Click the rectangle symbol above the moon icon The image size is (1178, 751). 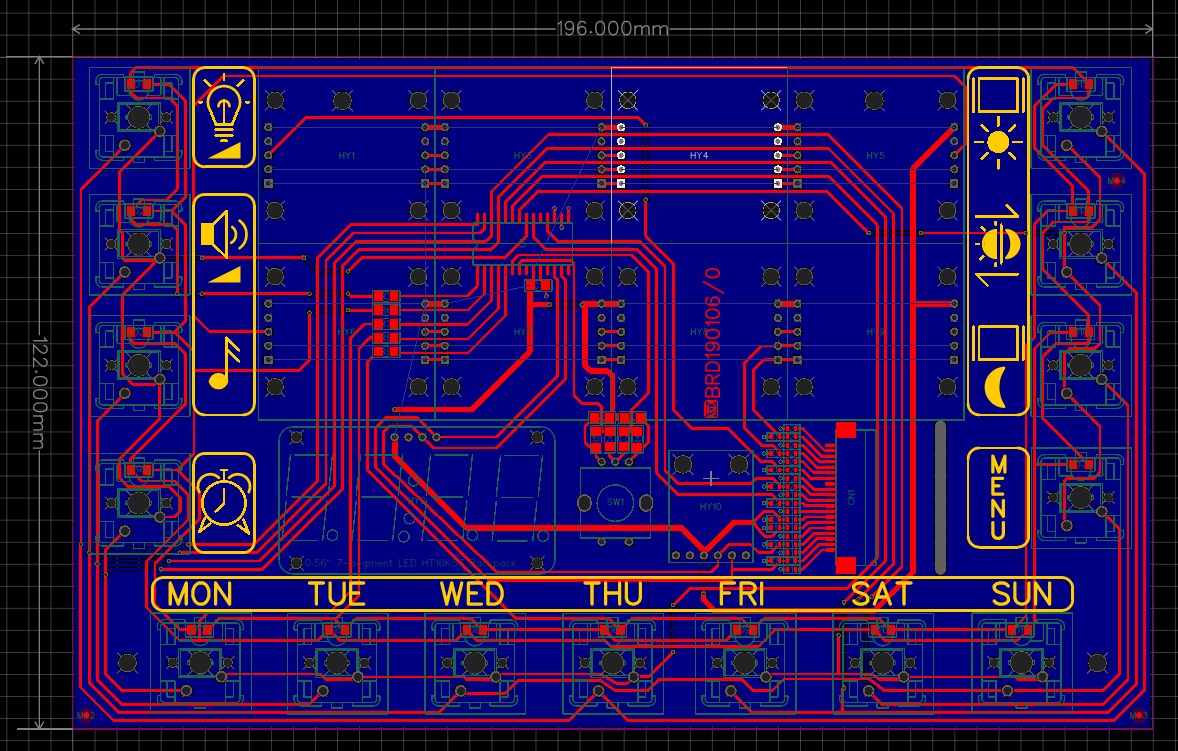(x=998, y=343)
